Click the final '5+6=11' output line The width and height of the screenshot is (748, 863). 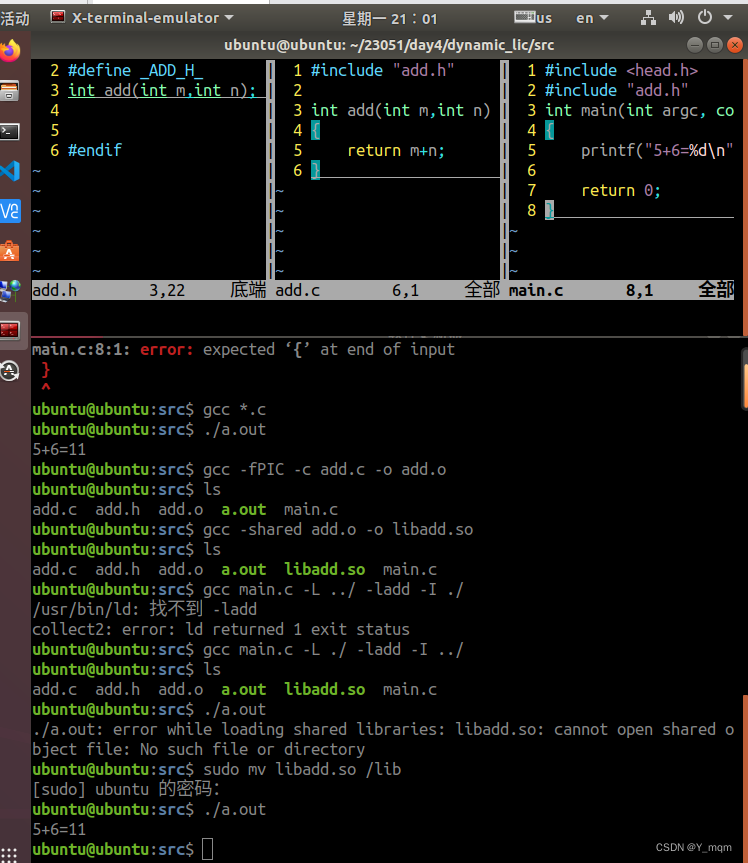click(59, 829)
